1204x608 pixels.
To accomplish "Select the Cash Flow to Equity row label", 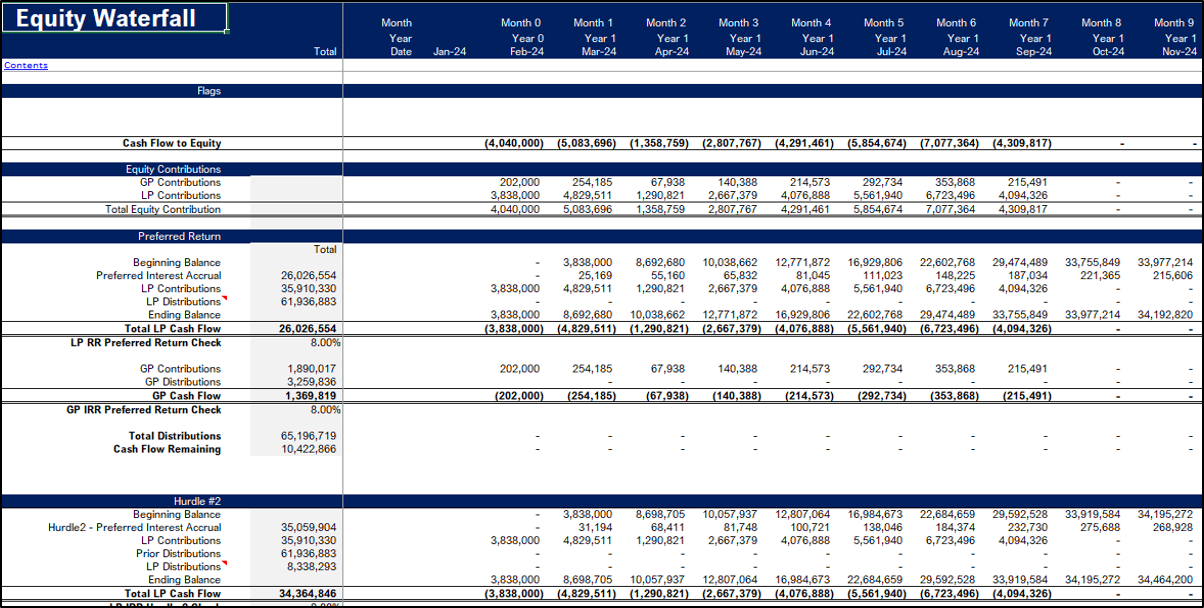I will 171,144.
